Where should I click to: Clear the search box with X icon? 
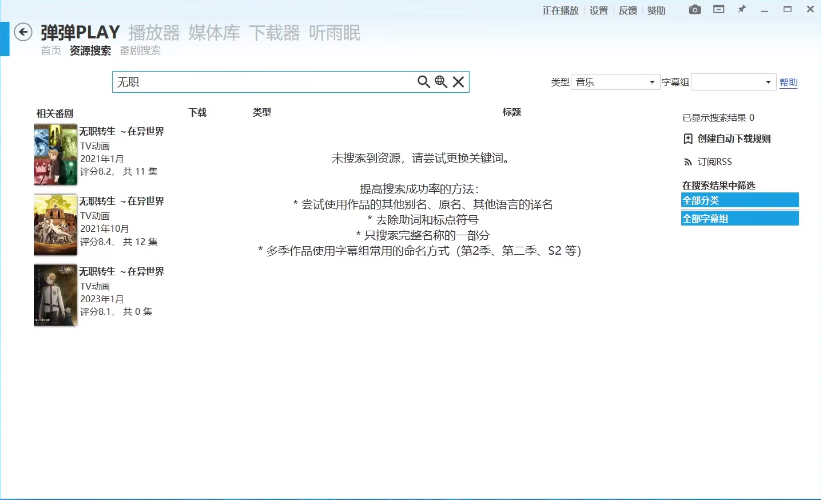pyautogui.click(x=458, y=82)
